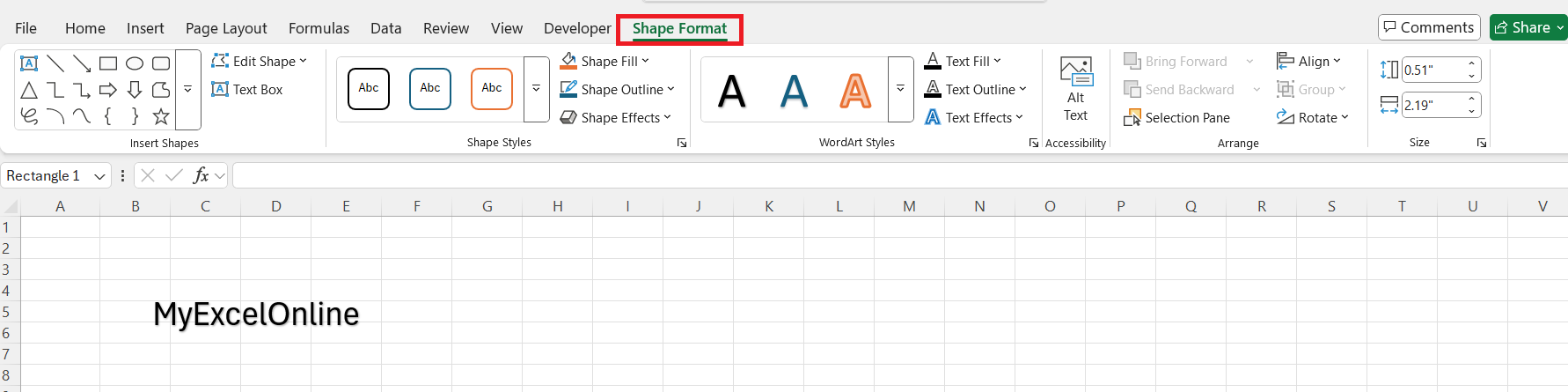Select the left brace shape
This screenshot has width=1568, height=392.
point(108,116)
